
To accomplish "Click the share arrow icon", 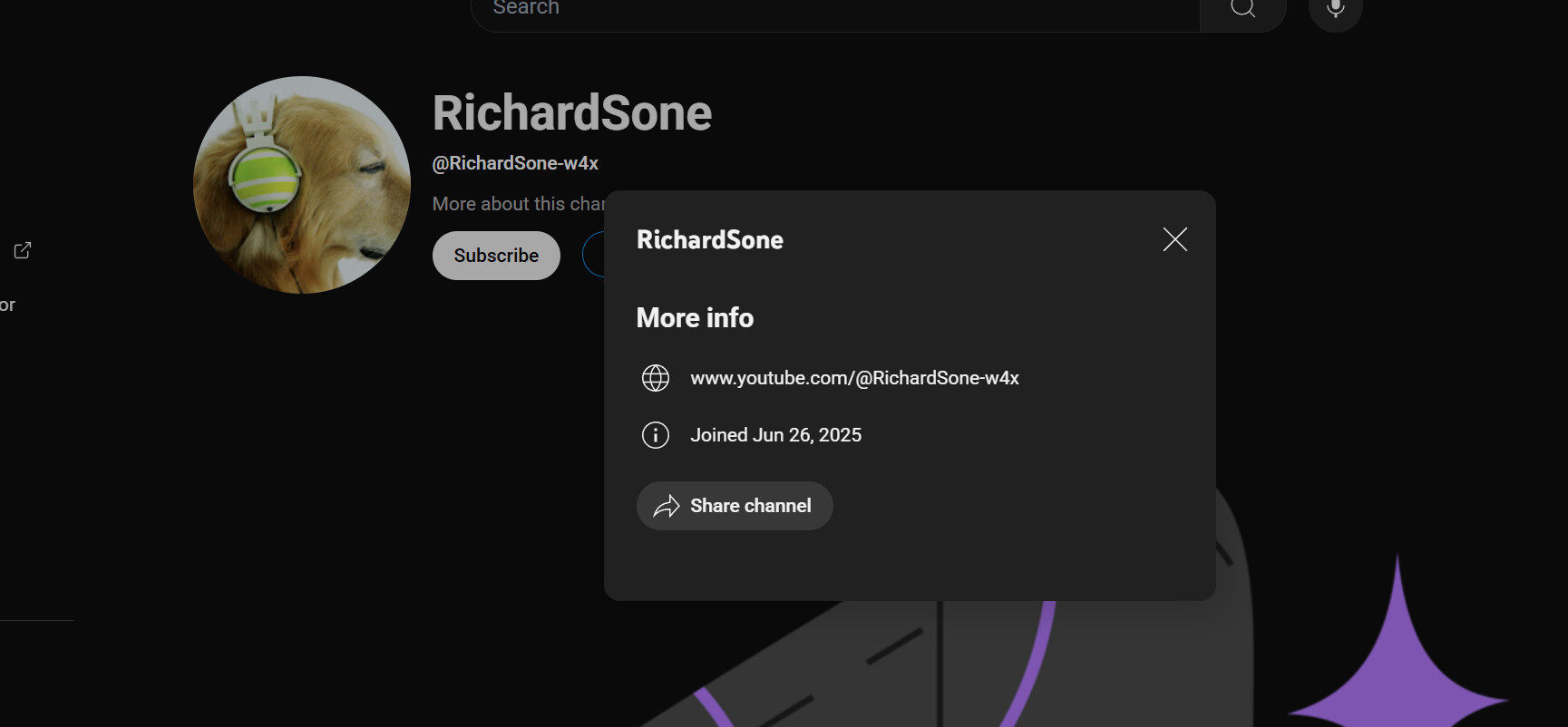I will coord(667,506).
